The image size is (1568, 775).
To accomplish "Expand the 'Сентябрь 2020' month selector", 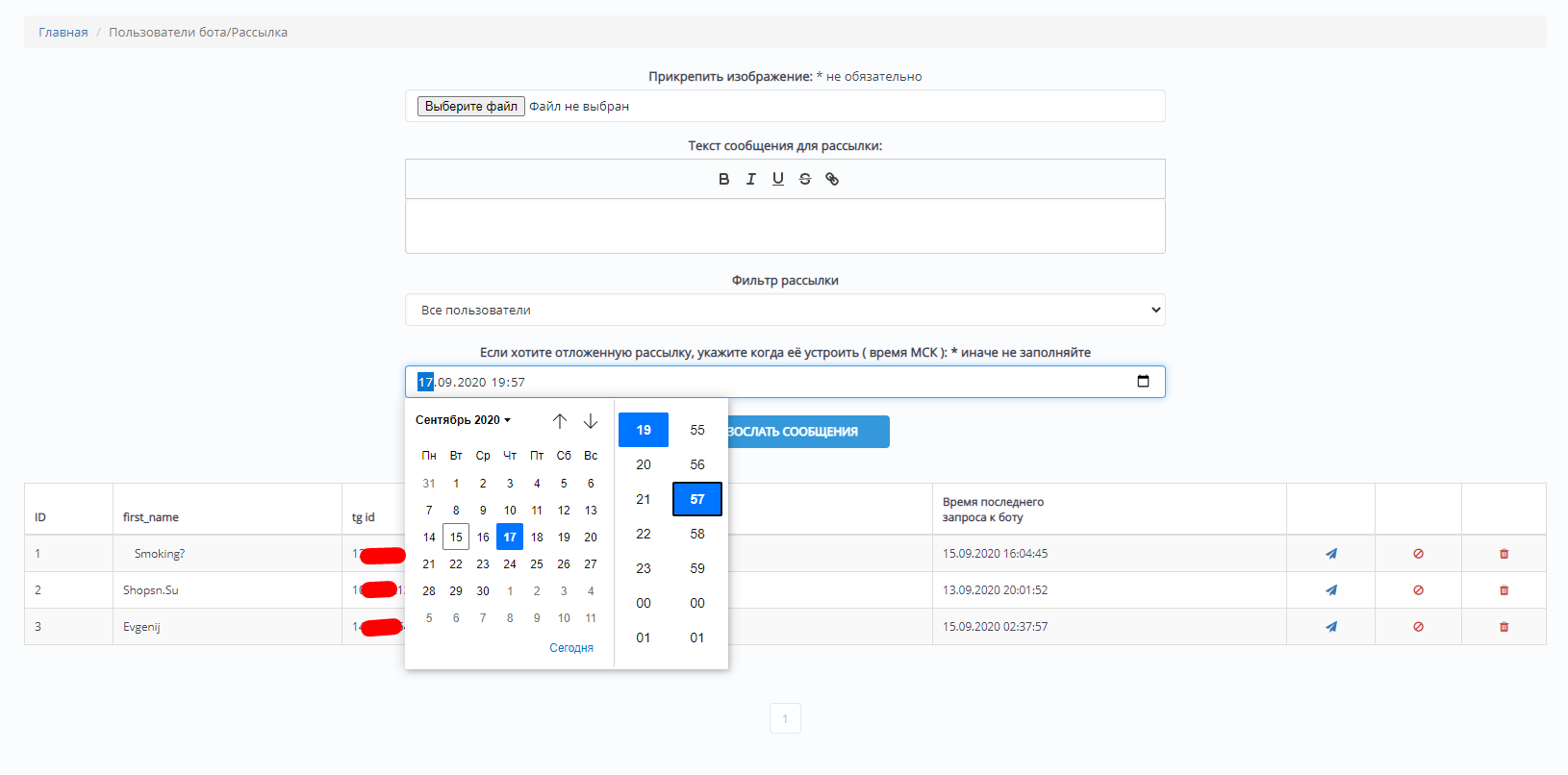I will [463, 420].
